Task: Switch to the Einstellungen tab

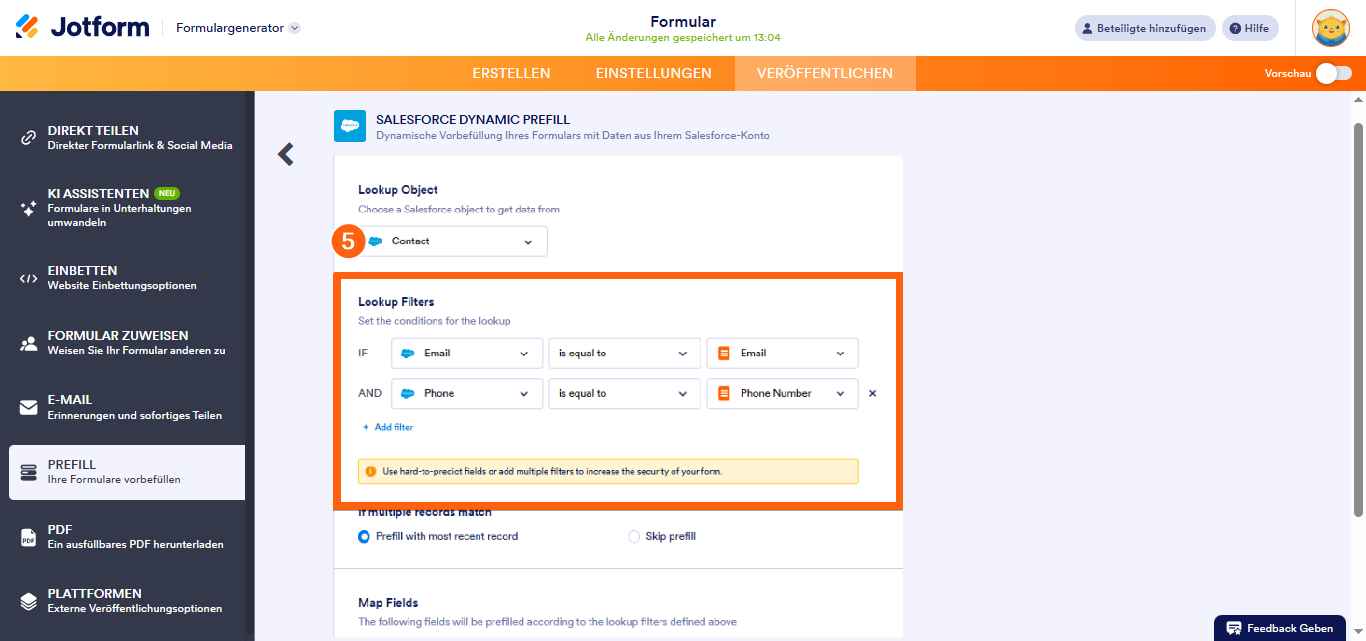Action: click(654, 73)
